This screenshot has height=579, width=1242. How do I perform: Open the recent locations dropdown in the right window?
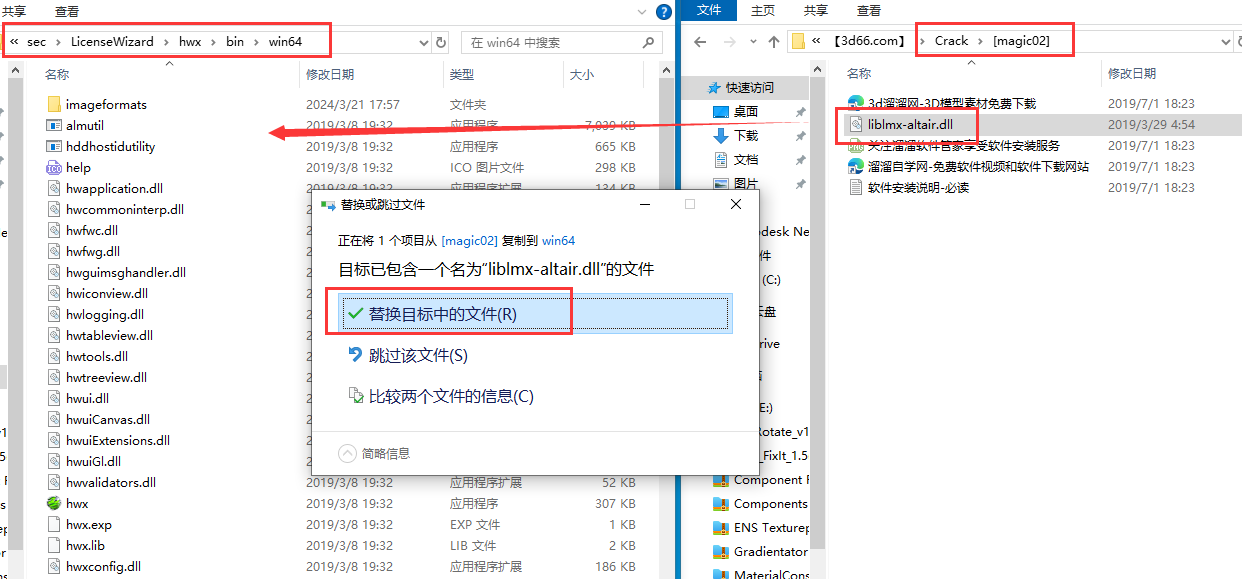751,42
